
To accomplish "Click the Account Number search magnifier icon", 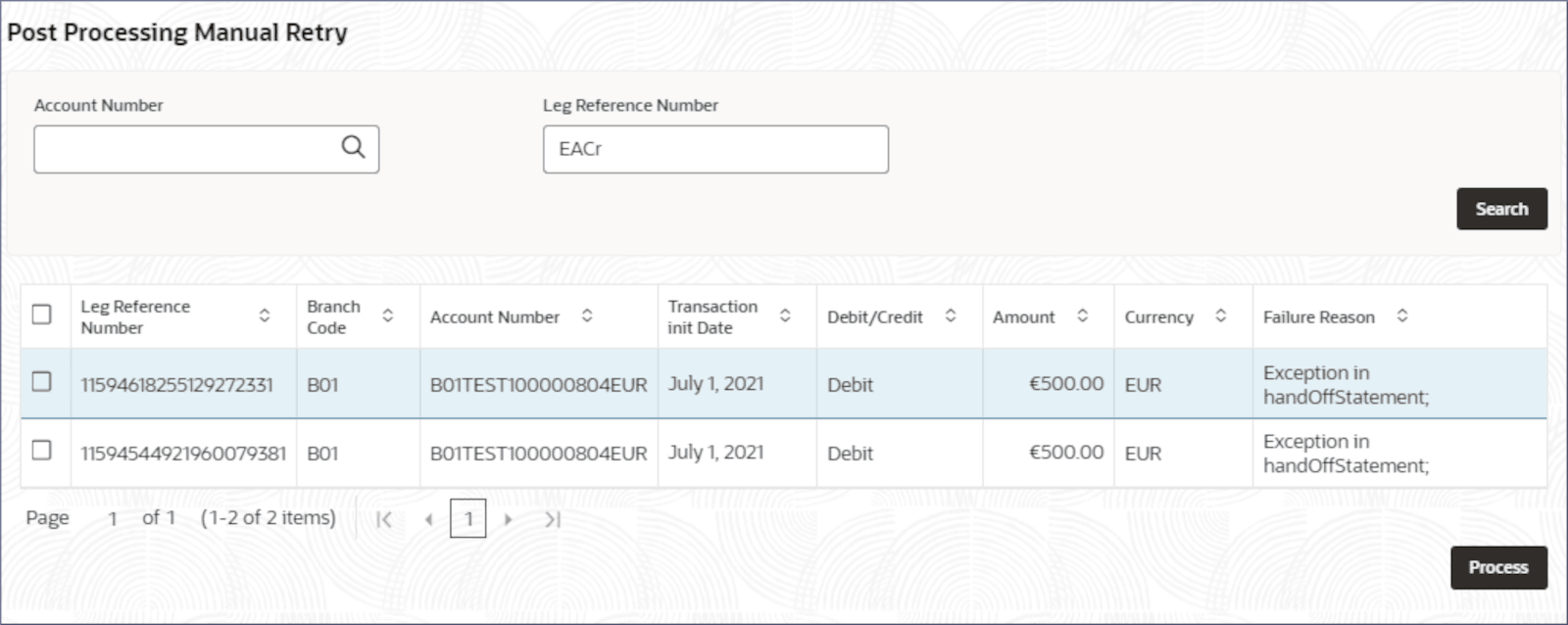I will coord(353,148).
